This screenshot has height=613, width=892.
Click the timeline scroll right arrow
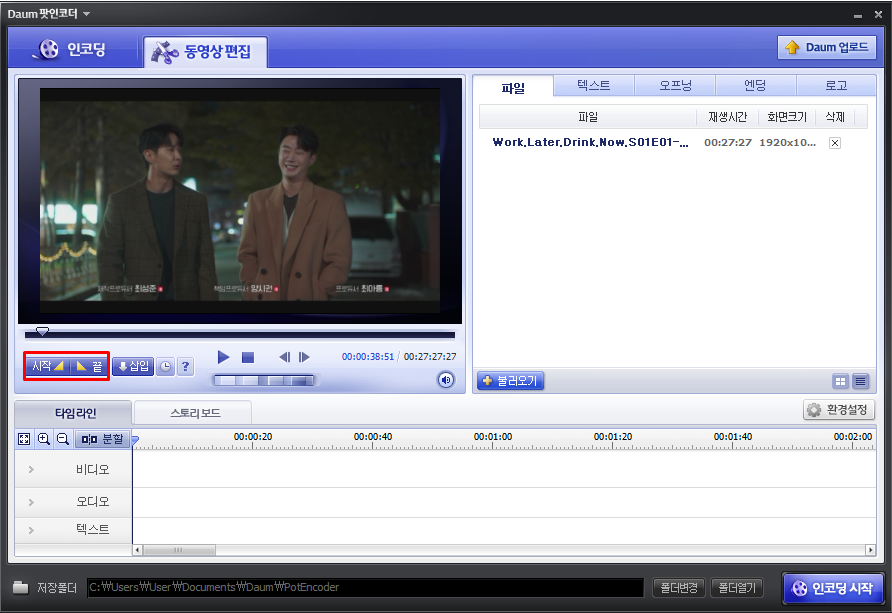[870, 550]
